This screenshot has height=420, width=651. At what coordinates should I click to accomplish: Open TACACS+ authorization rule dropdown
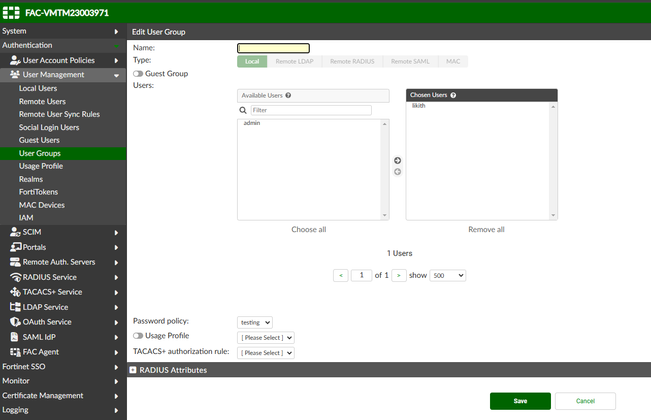pyautogui.click(x=266, y=353)
